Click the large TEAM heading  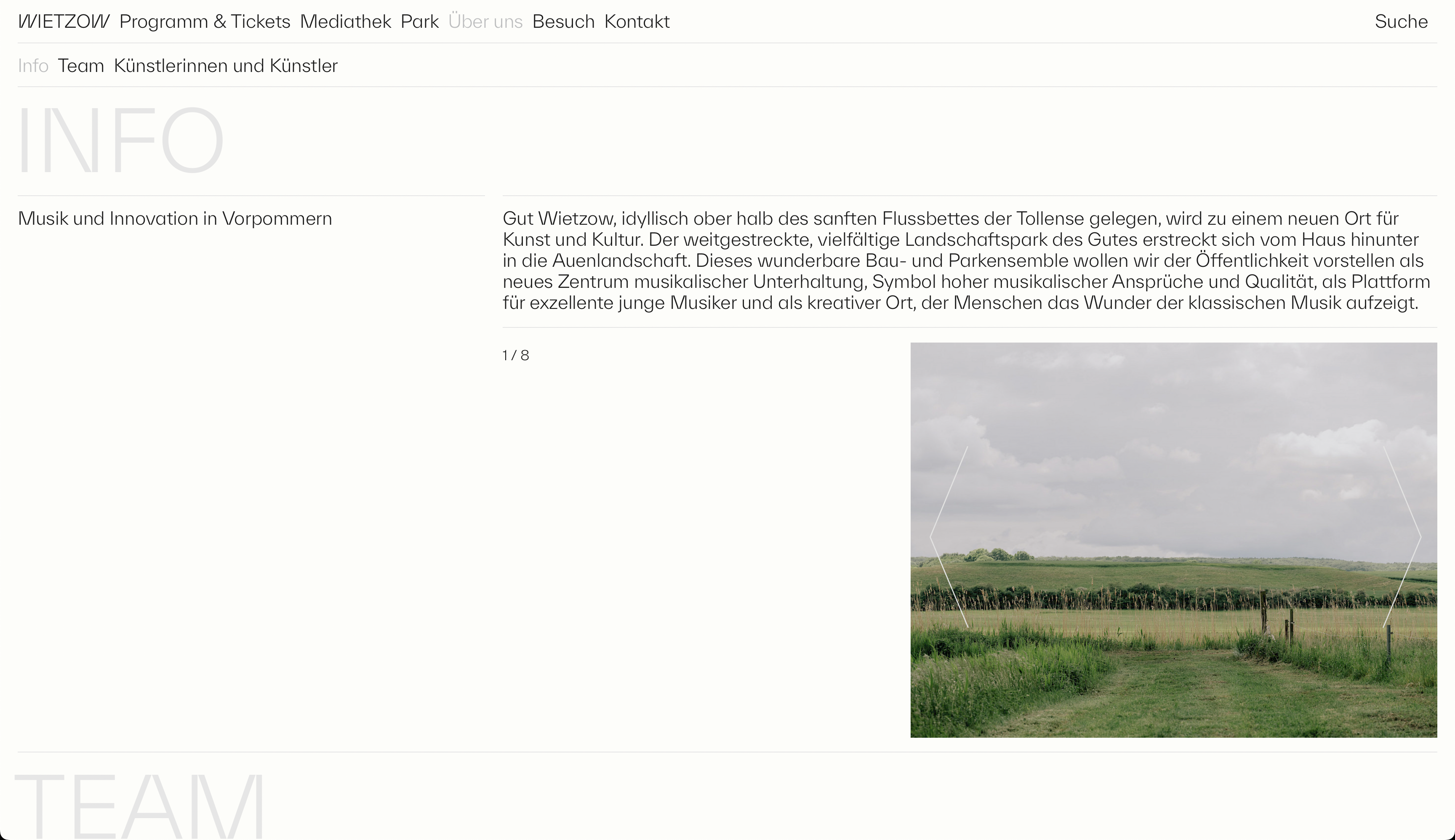140,806
